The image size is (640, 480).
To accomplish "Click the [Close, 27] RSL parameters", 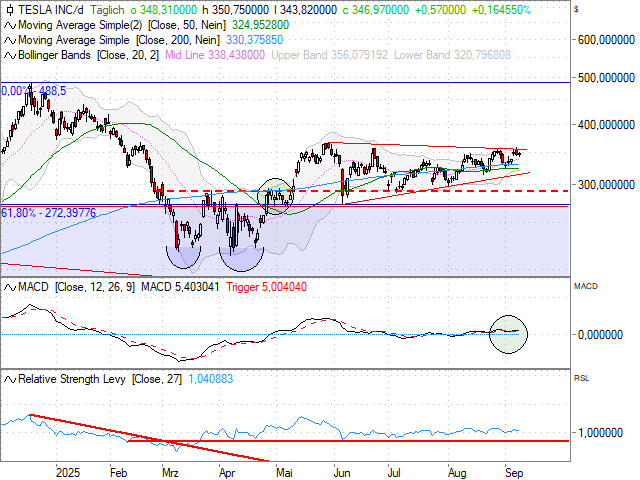I will pyautogui.click(x=157, y=380).
